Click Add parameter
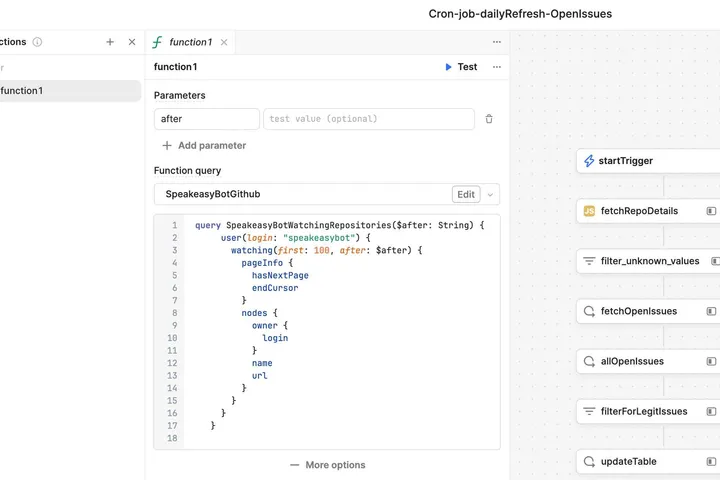This screenshot has width=720, height=480. pyautogui.click(x=204, y=146)
